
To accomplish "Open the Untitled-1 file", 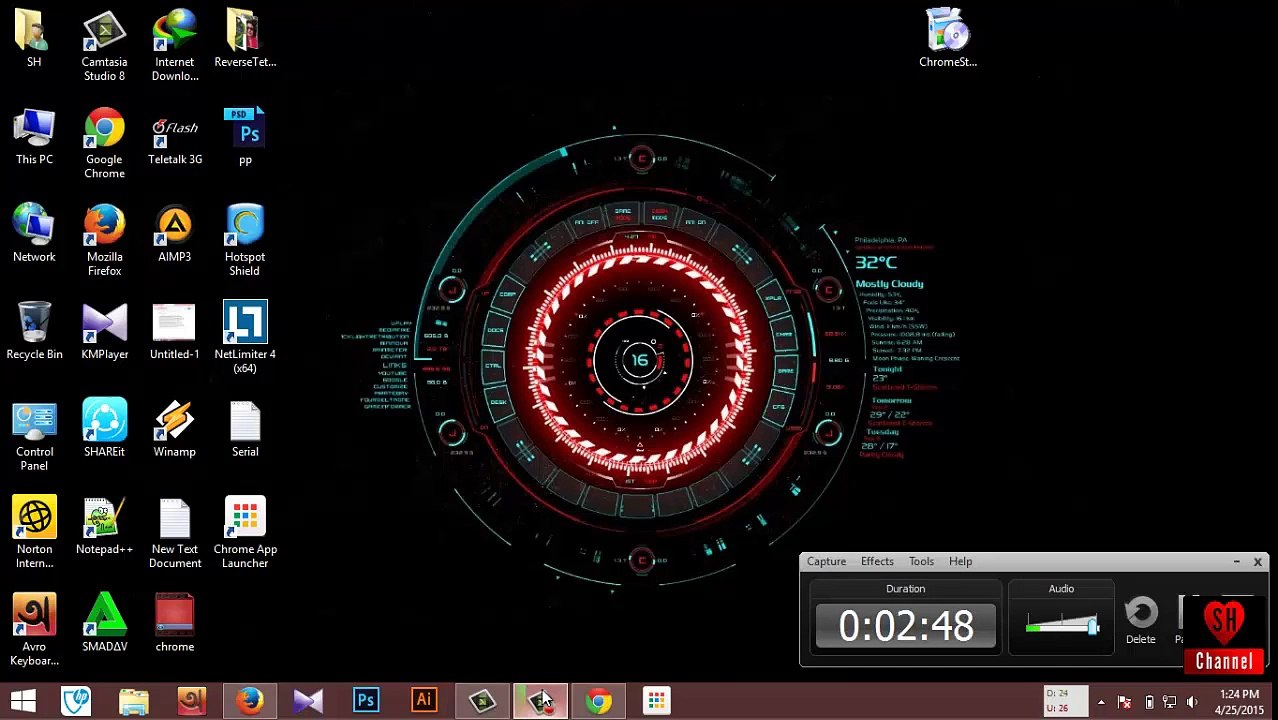I will (x=175, y=331).
